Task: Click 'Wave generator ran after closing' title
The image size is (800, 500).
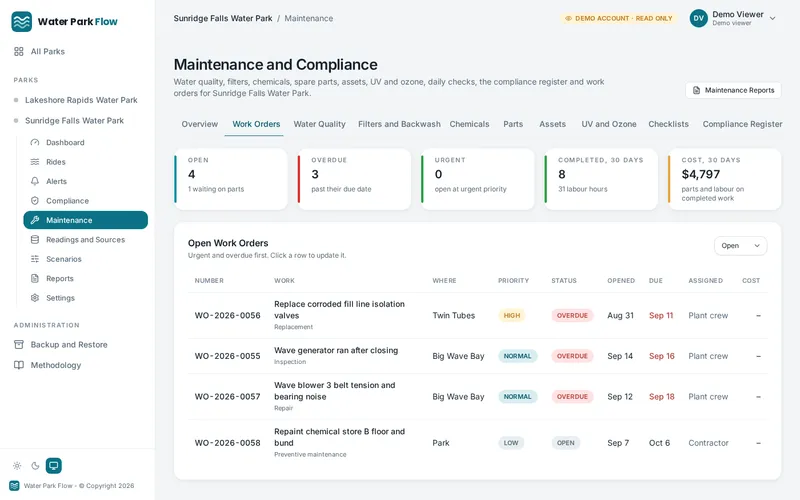Action: point(336,351)
